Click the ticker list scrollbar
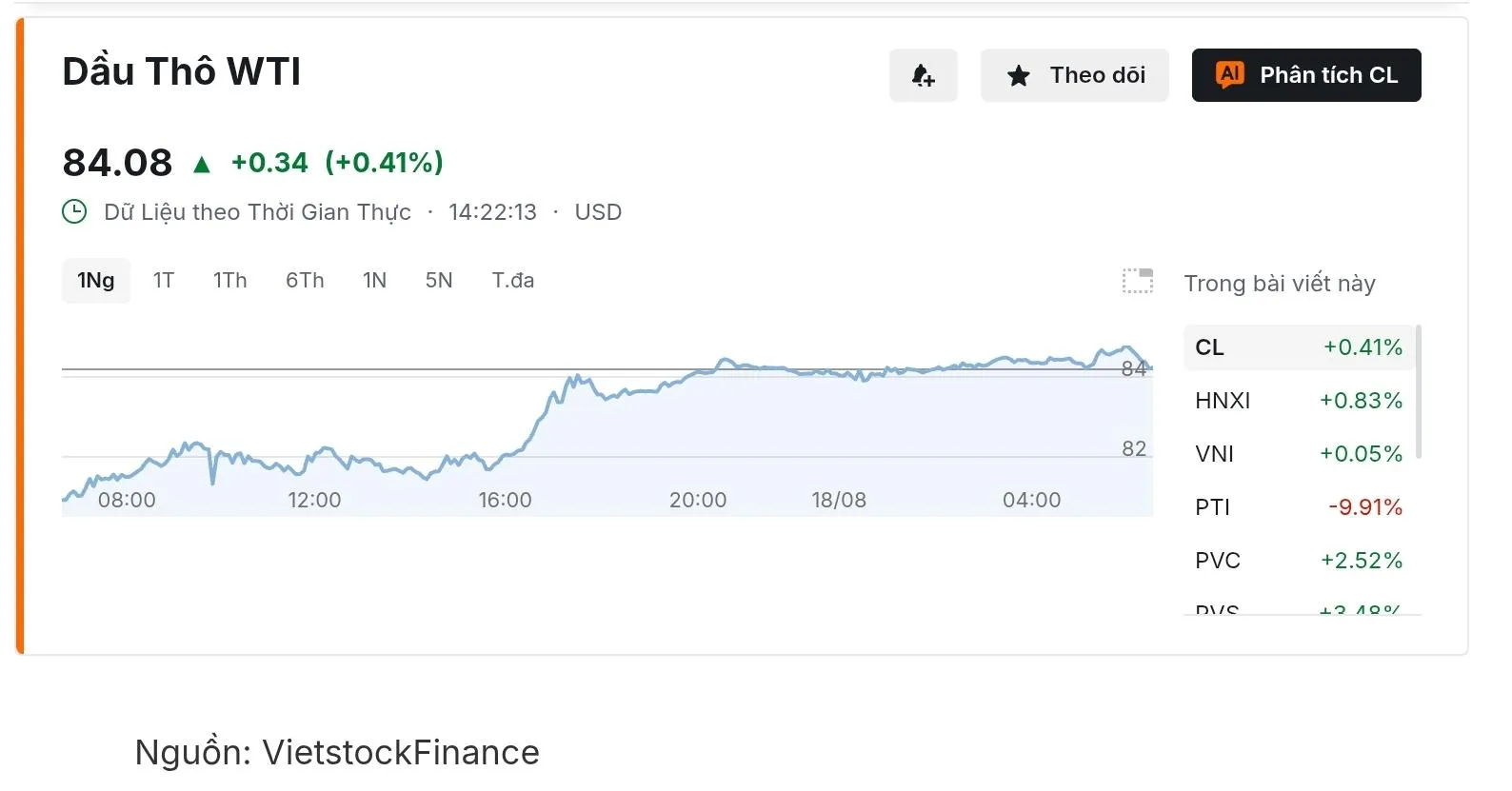This screenshot has height=791, width=1512. click(x=1419, y=392)
